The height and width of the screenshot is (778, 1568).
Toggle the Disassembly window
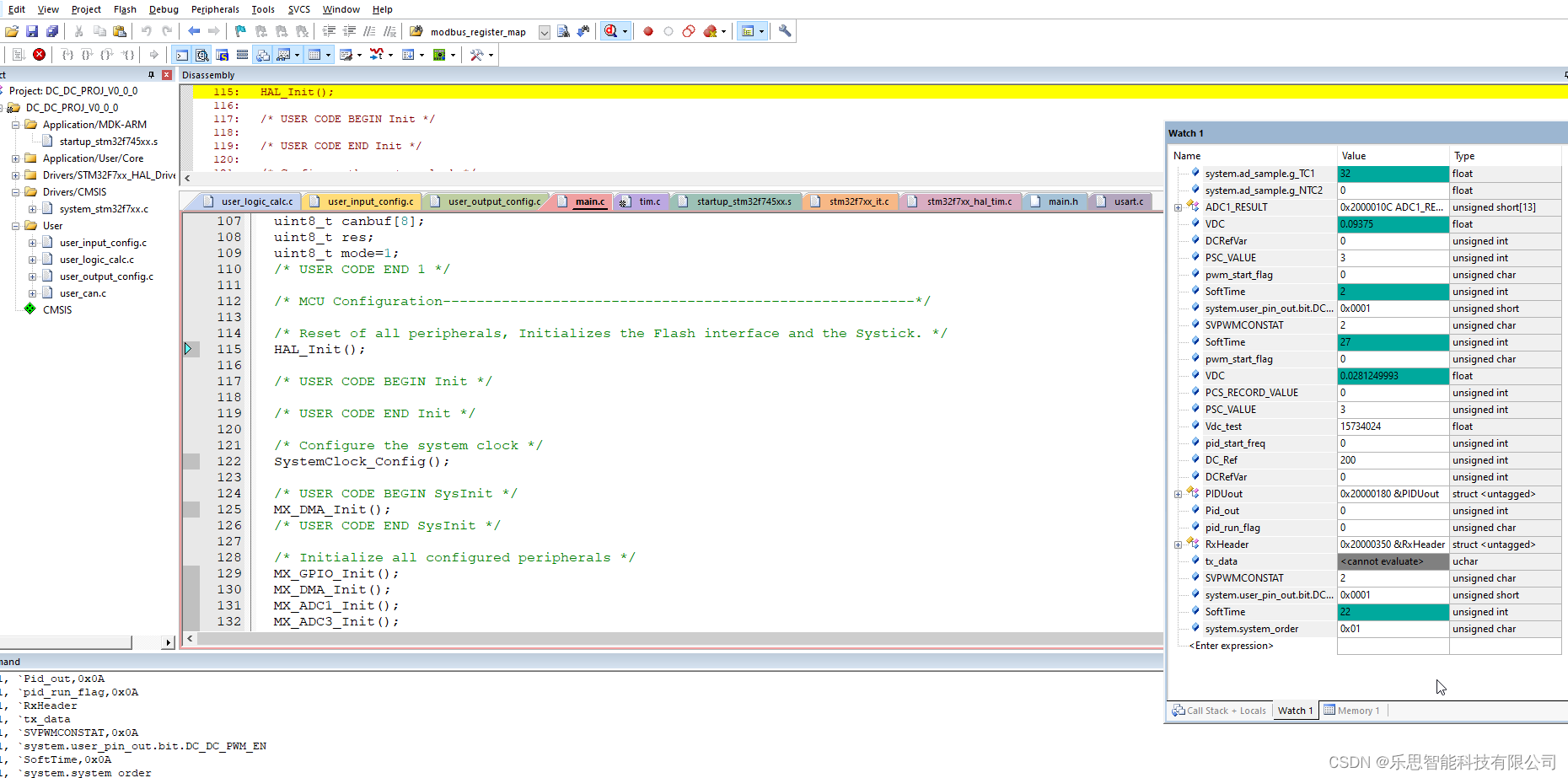click(202, 55)
